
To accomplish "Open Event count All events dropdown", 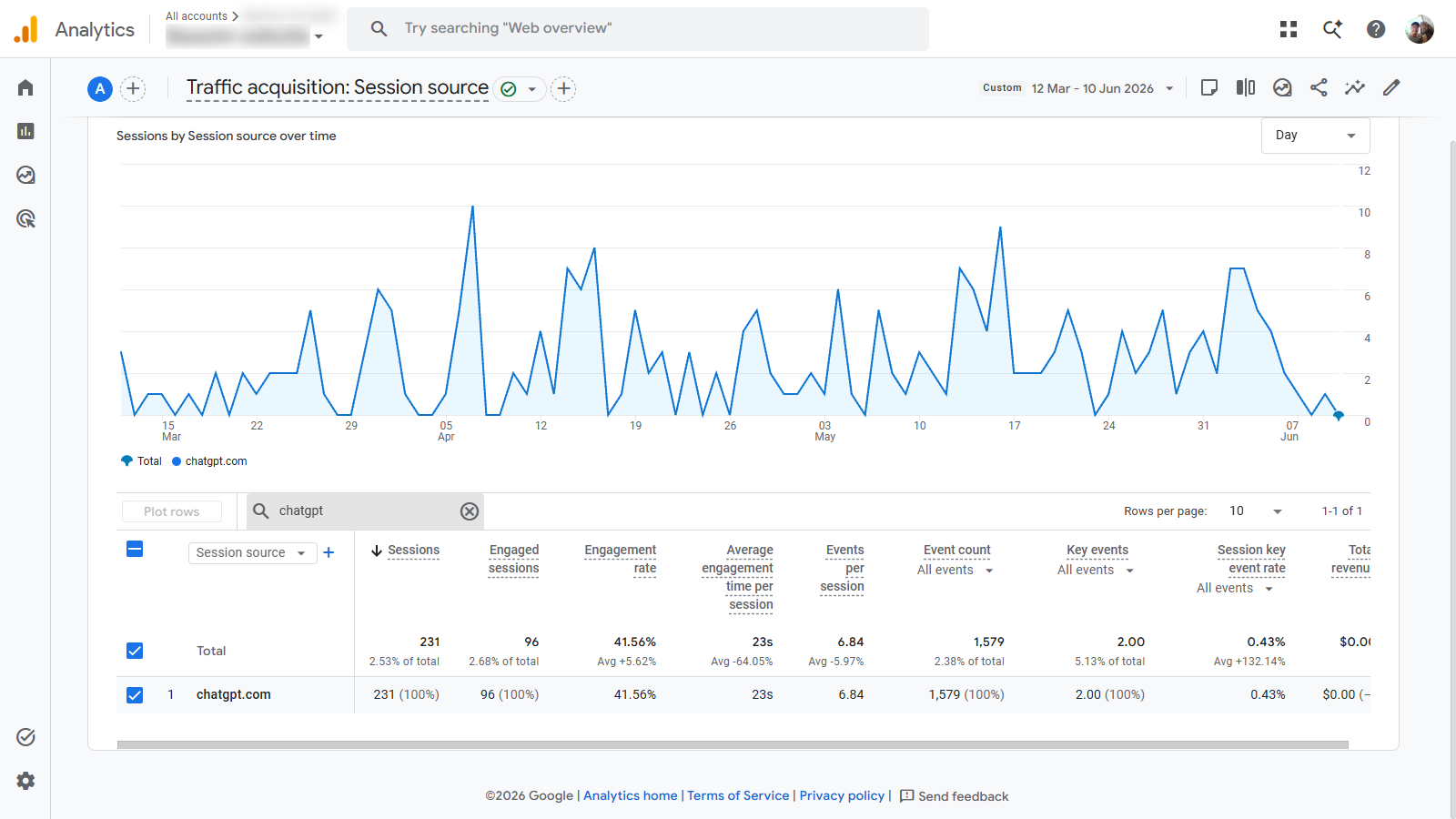I will click(955, 571).
